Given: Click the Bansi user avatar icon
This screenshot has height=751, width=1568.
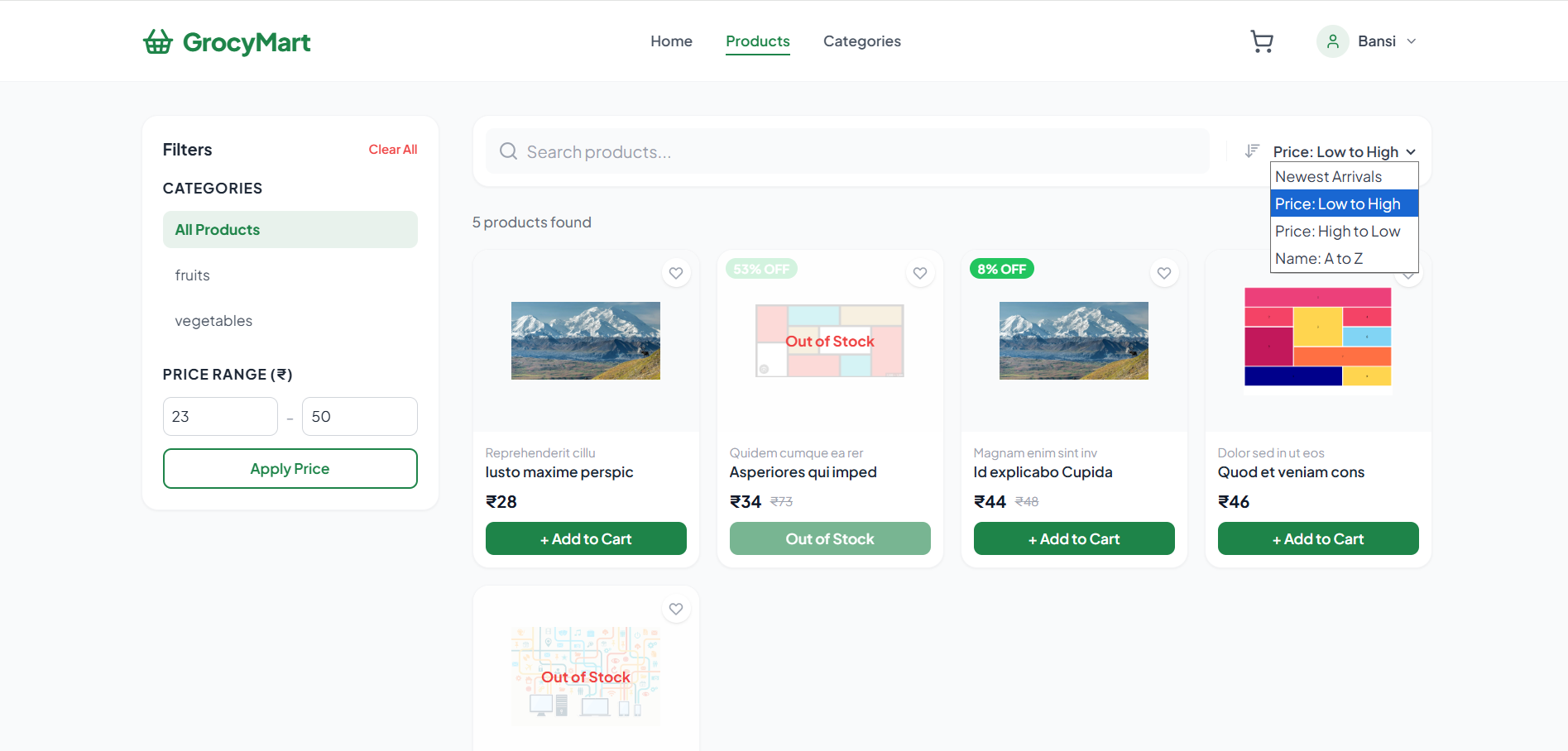Looking at the screenshot, I should 1333,41.
